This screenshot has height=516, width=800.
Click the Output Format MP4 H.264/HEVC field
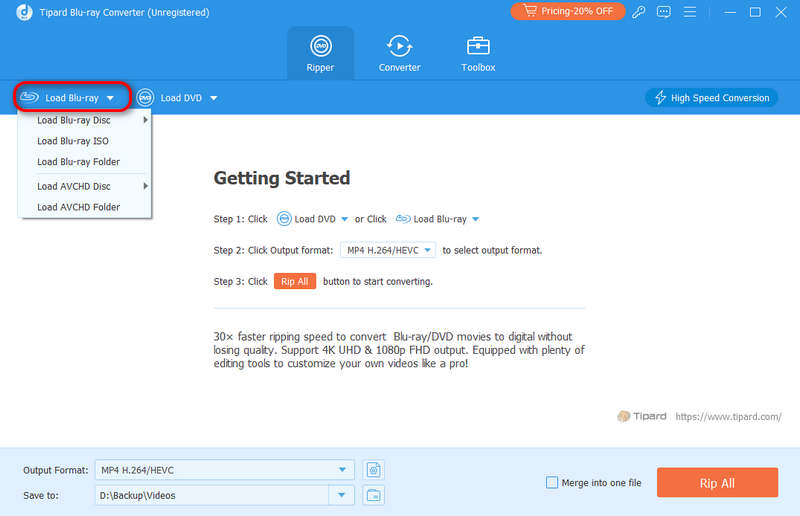coord(224,470)
